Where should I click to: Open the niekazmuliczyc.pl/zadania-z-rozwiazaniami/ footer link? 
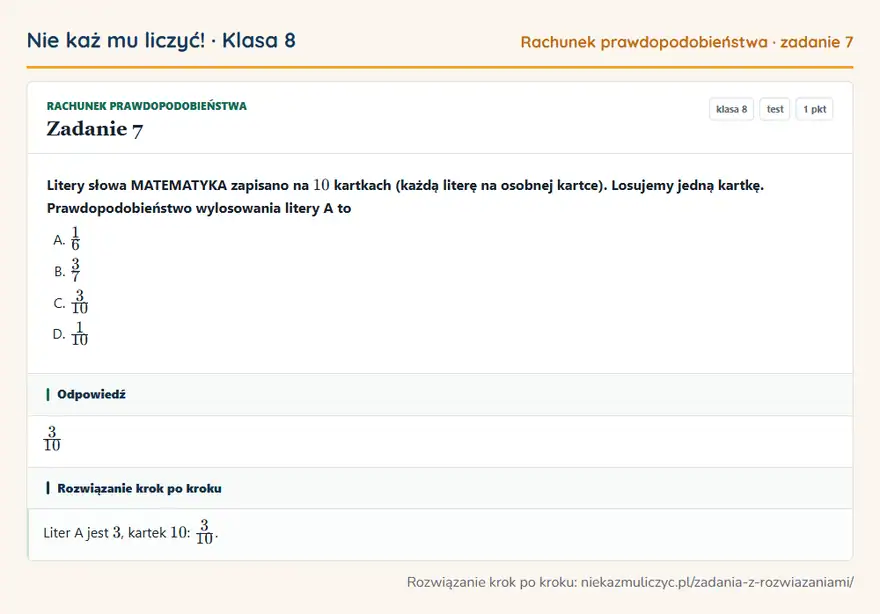[x=717, y=583]
